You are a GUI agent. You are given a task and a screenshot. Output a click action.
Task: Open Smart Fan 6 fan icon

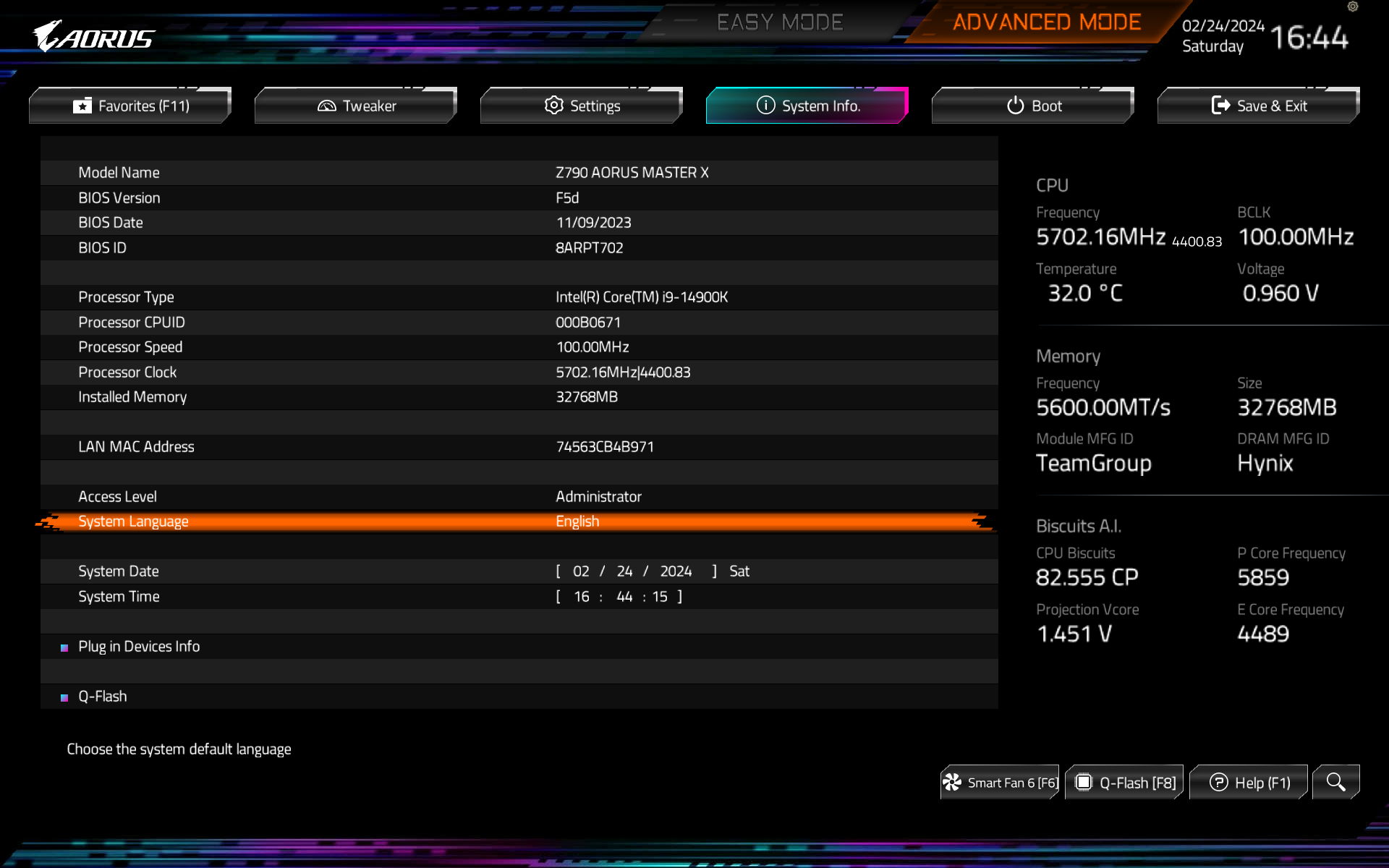click(952, 783)
